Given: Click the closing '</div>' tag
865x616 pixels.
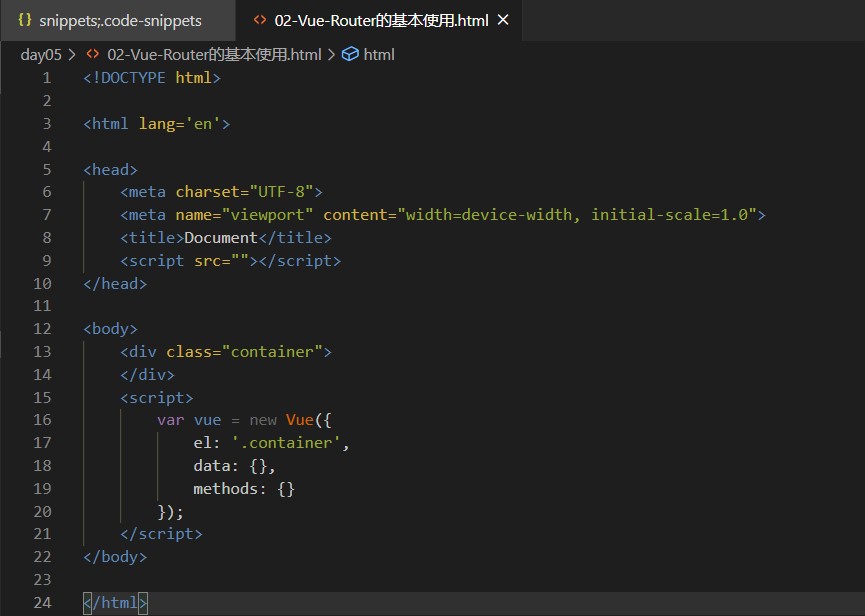Looking at the screenshot, I should pyautogui.click(x=147, y=375).
